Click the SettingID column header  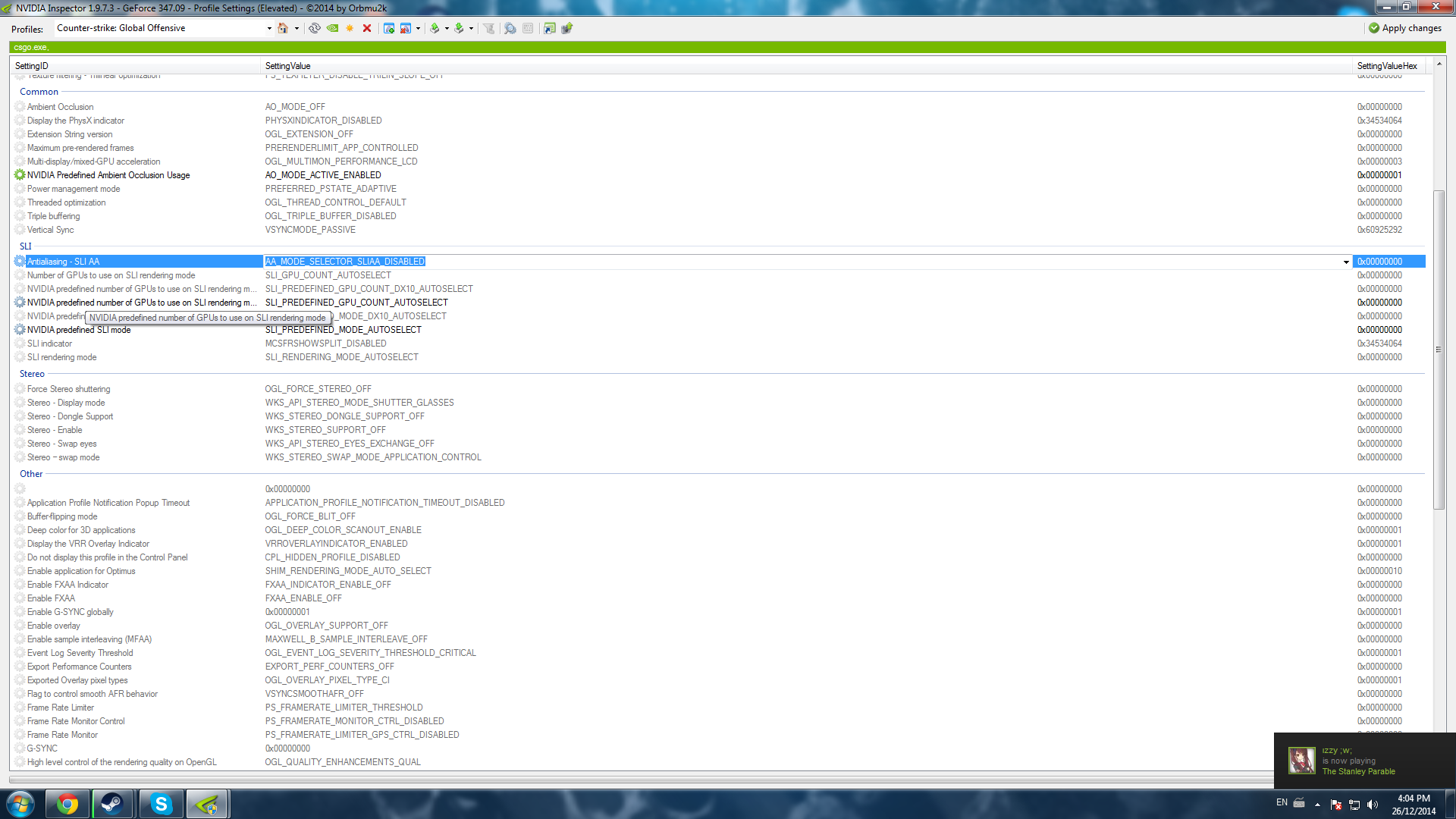coord(136,66)
